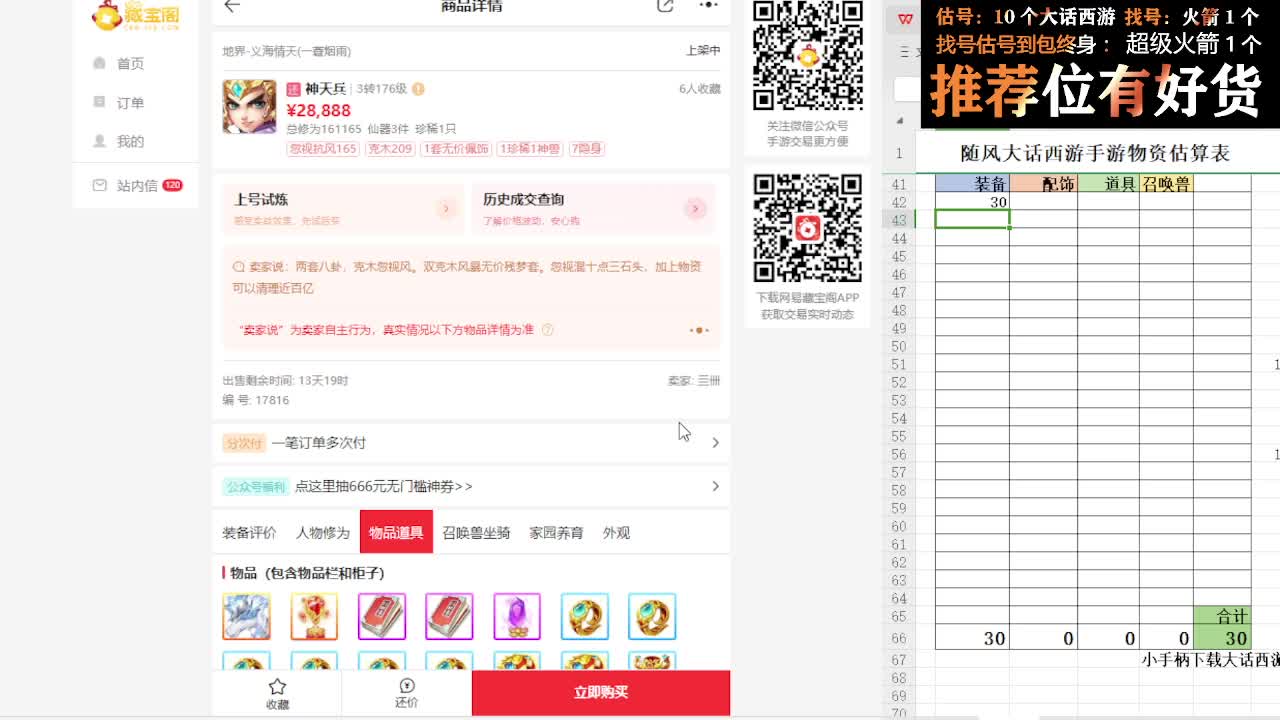Click the 神天兵 character avatar thumbnail

[x=249, y=104]
